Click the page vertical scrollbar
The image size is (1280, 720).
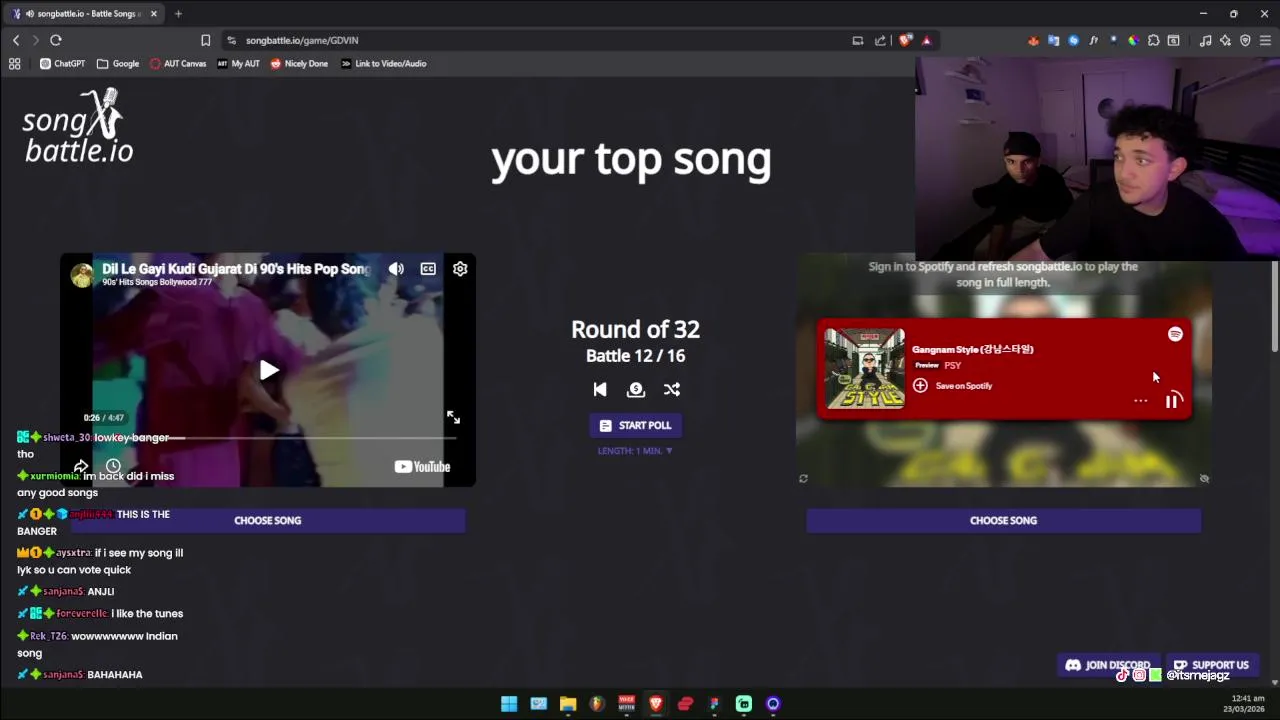[1274, 305]
